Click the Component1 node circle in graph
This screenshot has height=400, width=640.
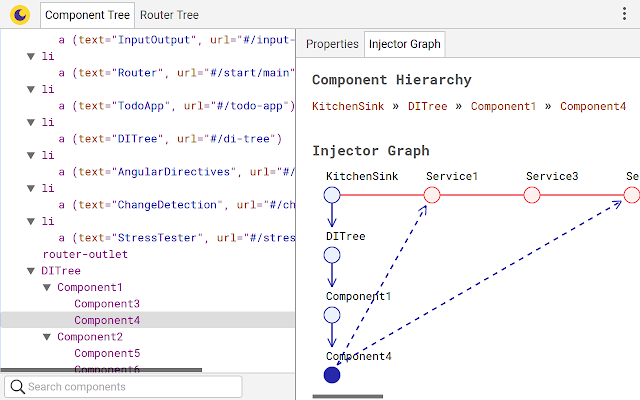click(332, 315)
